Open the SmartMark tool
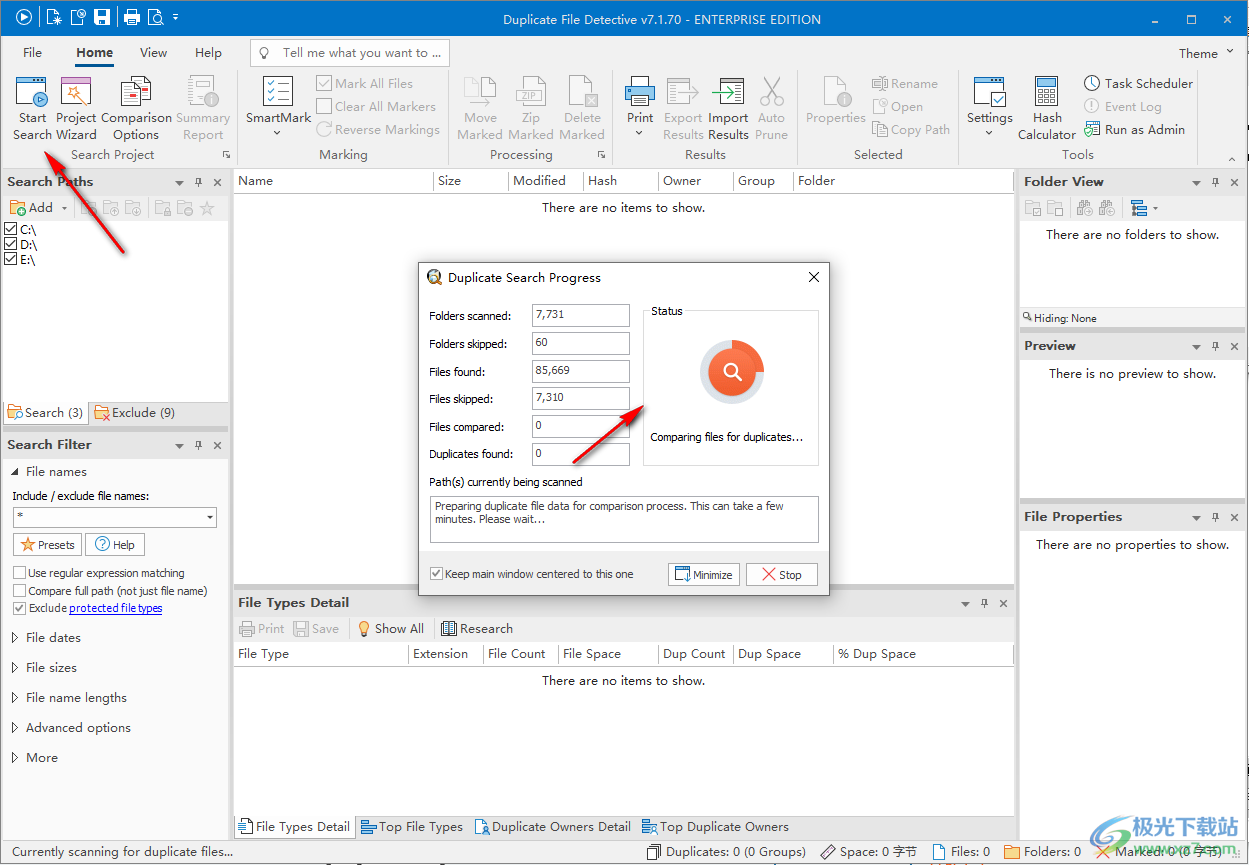This screenshot has width=1249, height=865. coord(278,107)
